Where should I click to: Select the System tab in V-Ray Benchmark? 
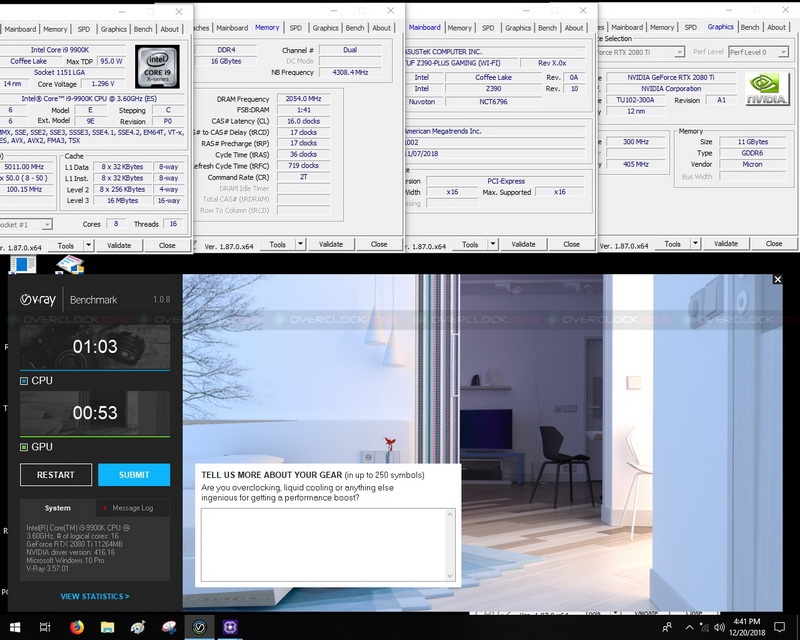(x=58, y=508)
